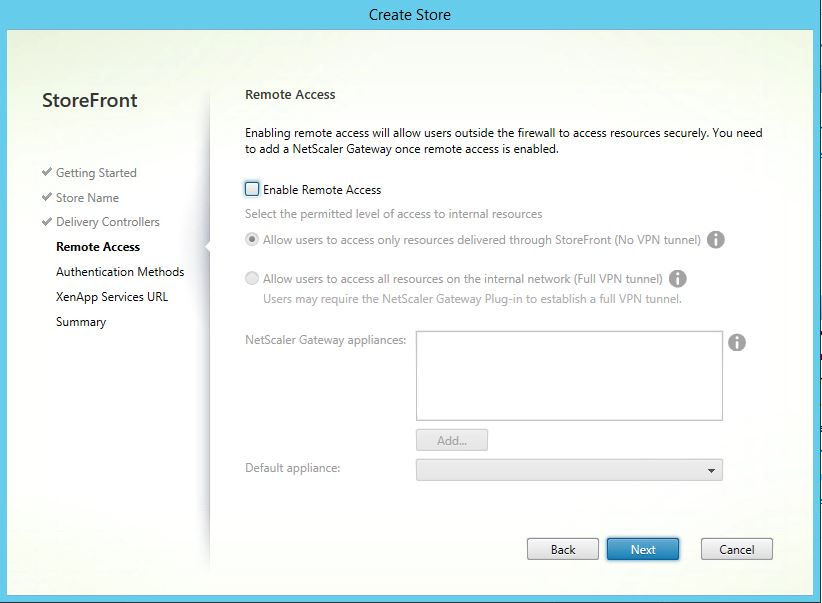Click the 'Default appliance:' label
Image resolution: width=822 pixels, height=603 pixels.
[293, 468]
